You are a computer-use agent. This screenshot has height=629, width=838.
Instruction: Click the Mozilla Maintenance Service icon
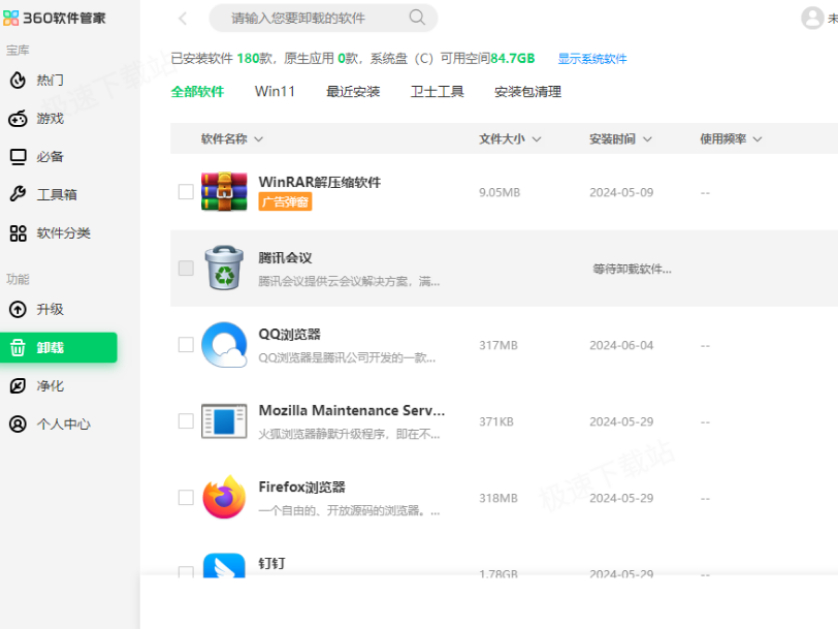coord(224,421)
